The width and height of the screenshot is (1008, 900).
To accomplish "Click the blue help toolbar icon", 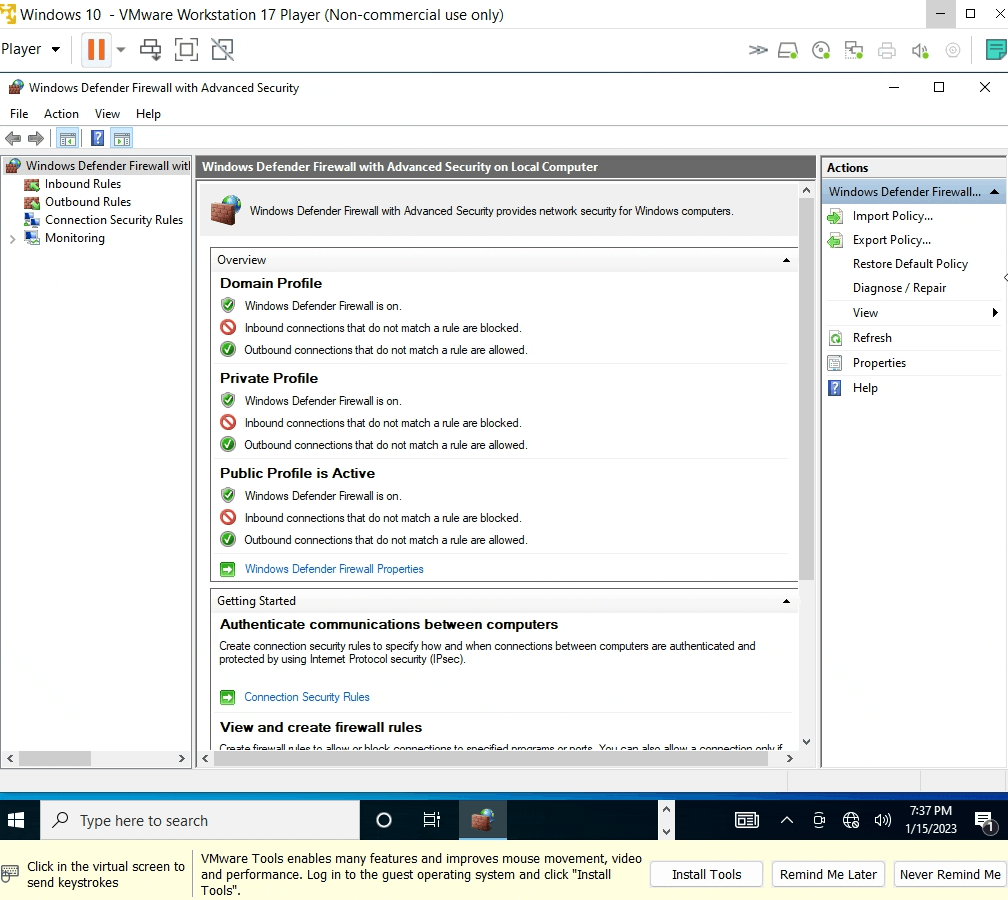I will 97,138.
